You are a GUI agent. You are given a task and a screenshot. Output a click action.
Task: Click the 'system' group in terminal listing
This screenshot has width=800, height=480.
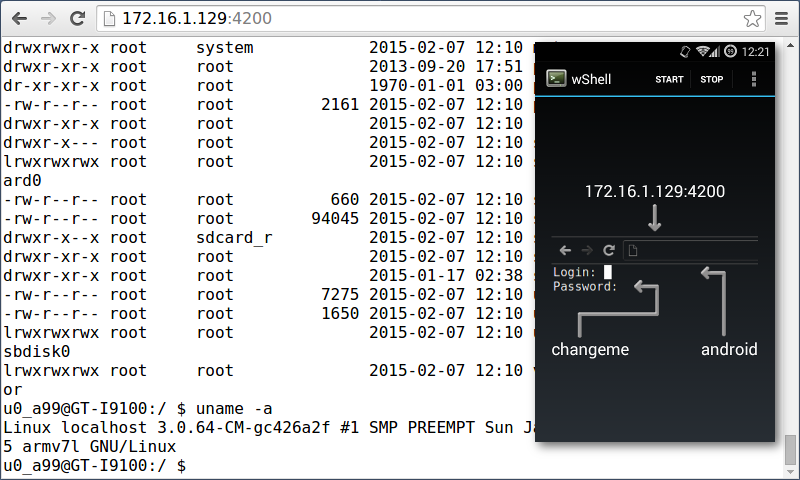tap(224, 47)
